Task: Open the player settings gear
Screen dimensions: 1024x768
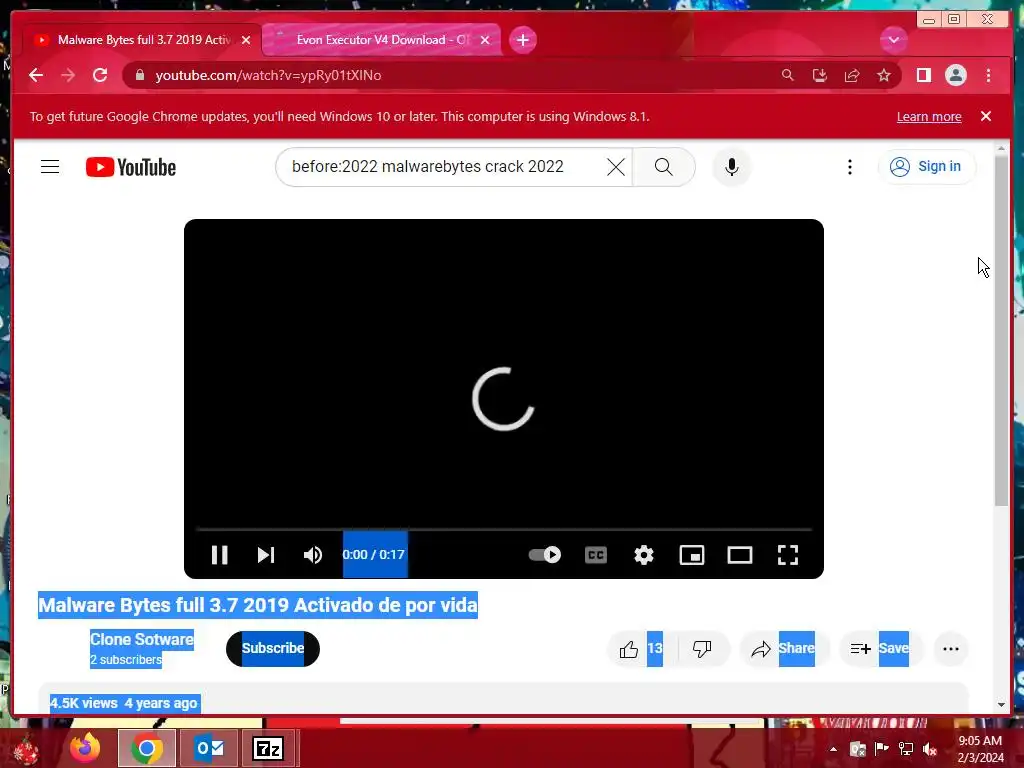Action: [644, 555]
